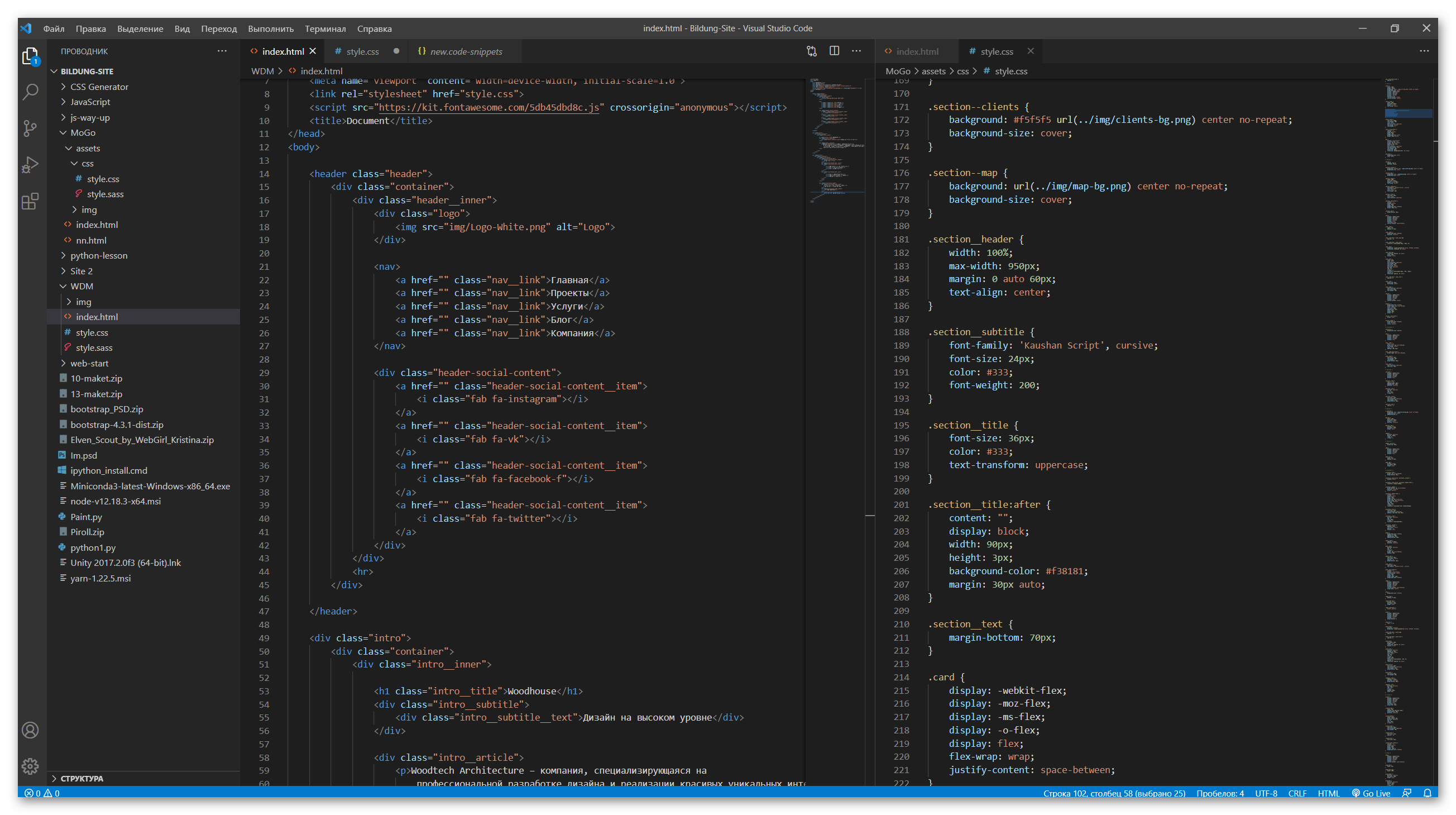Open Source Control view
Screen dimensions: 1456x815
(x=31, y=128)
